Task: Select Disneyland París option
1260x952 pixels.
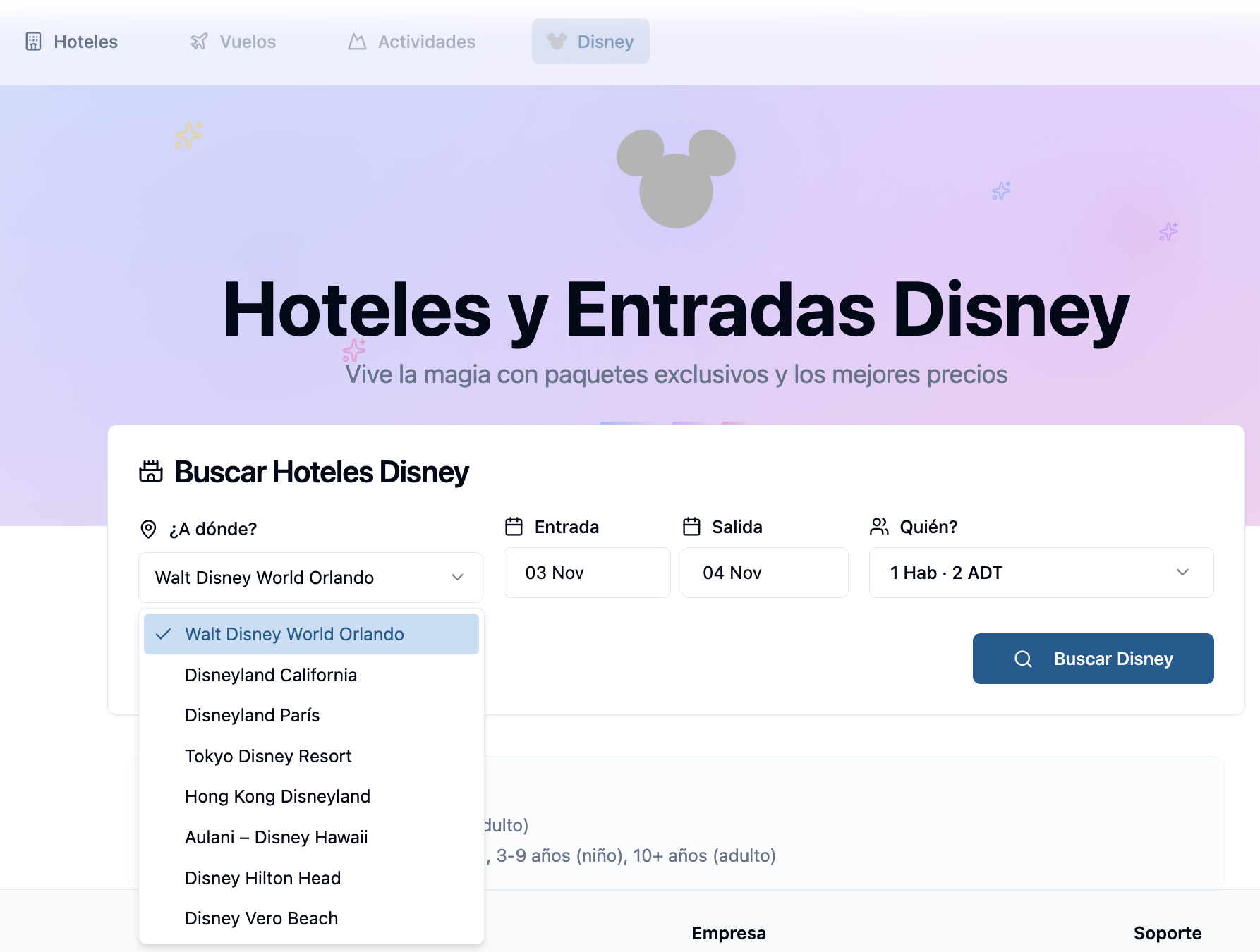Action: pos(311,715)
